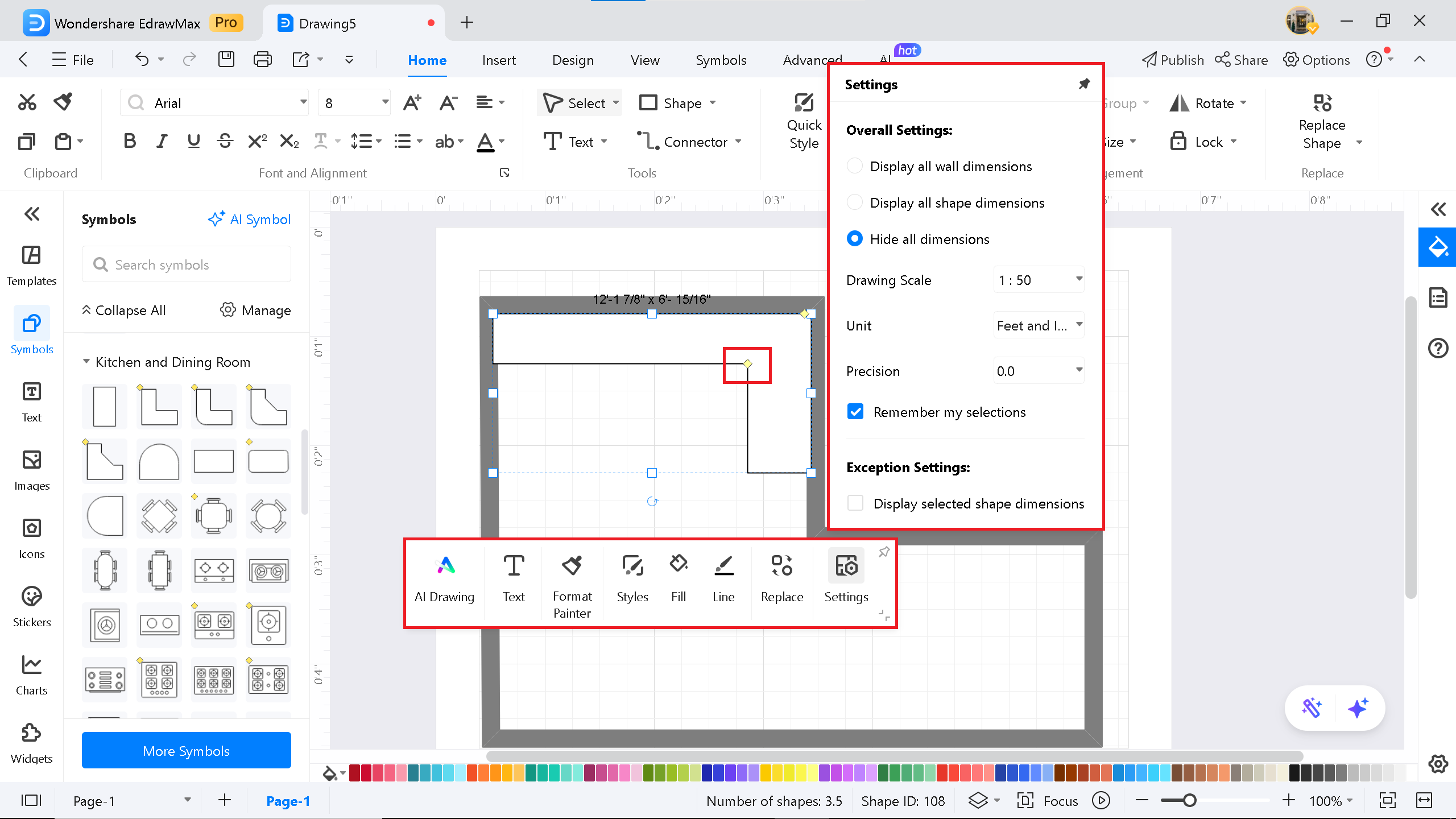Screen dimensions: 1456x819
Task: Select the oval dining table symbol thumbnail
Action: click(105, 570)
